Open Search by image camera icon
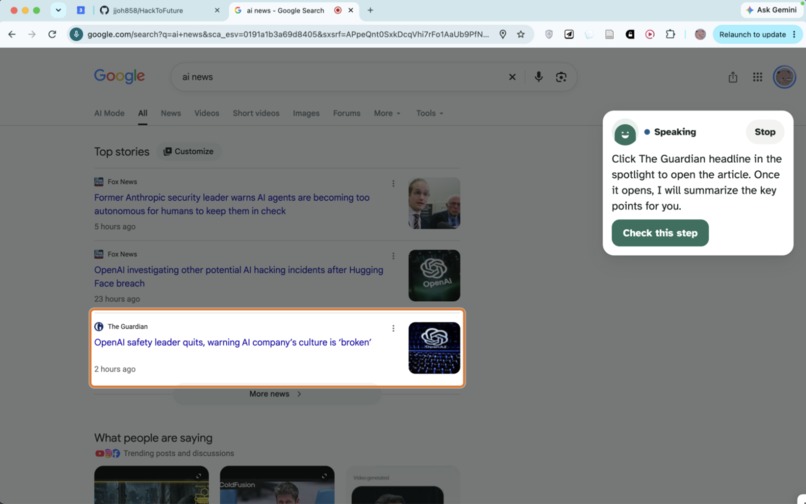 point(561,77)
